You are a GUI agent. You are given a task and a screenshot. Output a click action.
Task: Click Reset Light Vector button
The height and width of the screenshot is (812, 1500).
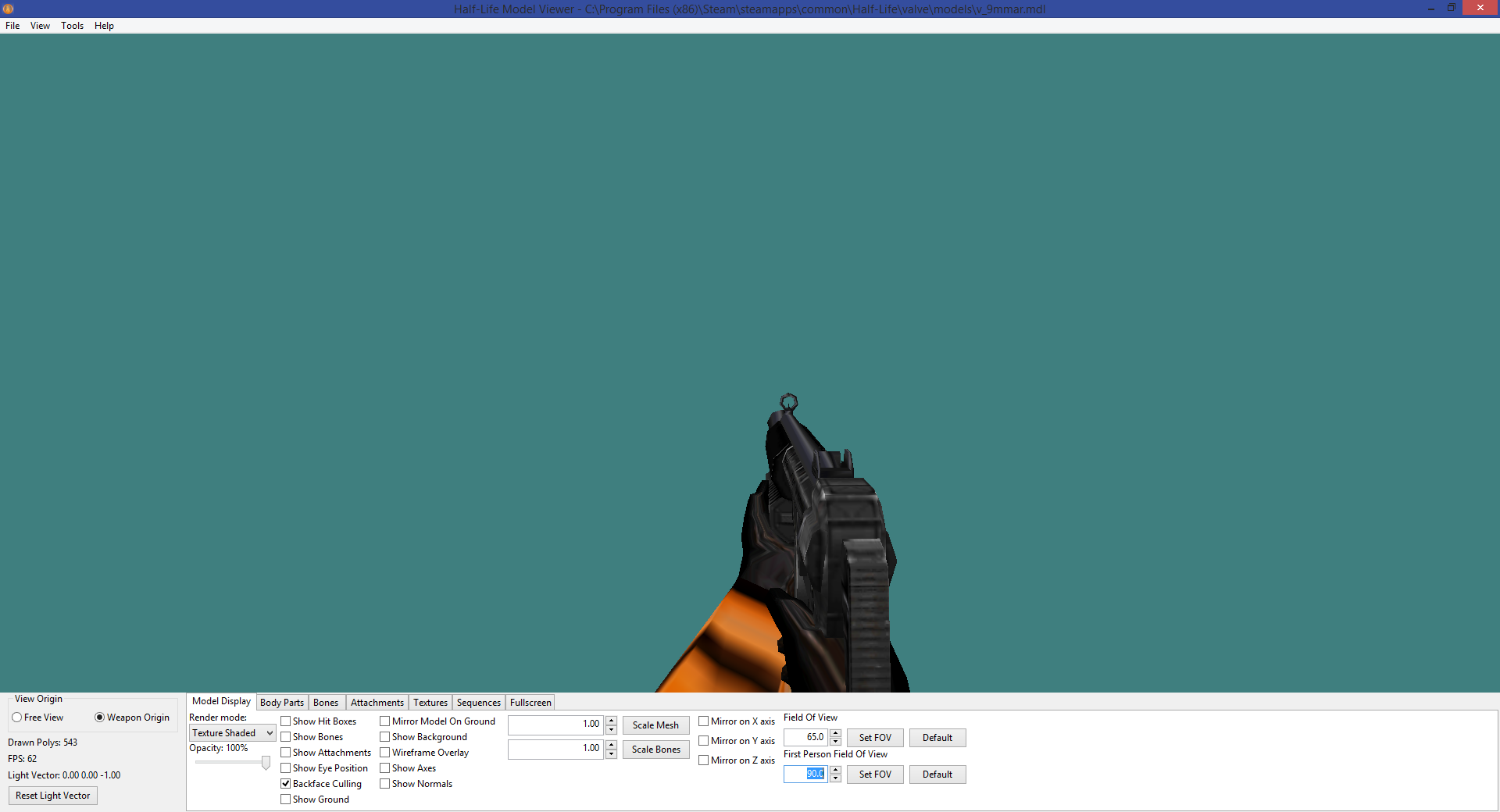click(53, 796)
